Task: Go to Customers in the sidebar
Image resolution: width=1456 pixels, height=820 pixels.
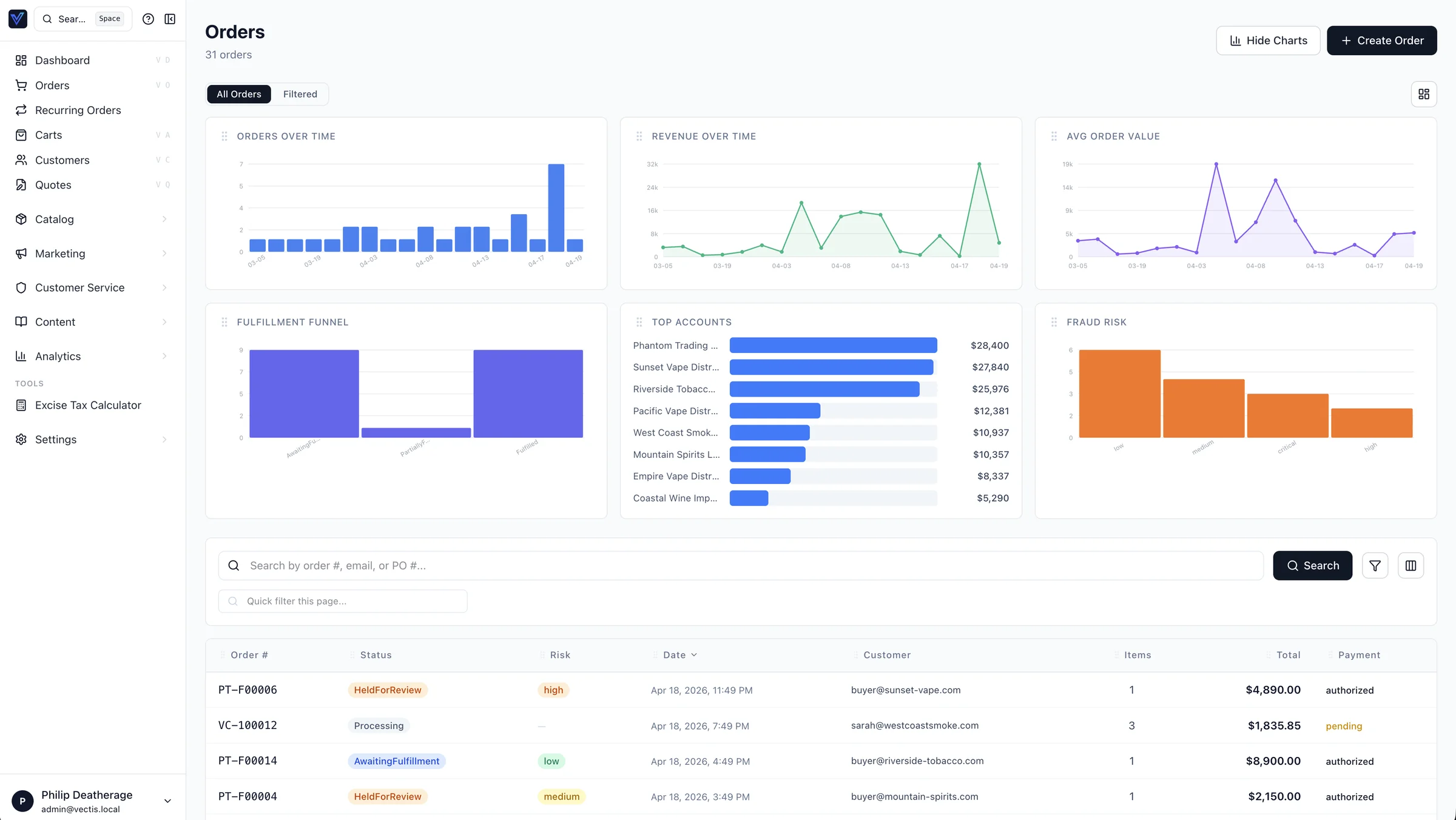Action: tap(62, 160)
